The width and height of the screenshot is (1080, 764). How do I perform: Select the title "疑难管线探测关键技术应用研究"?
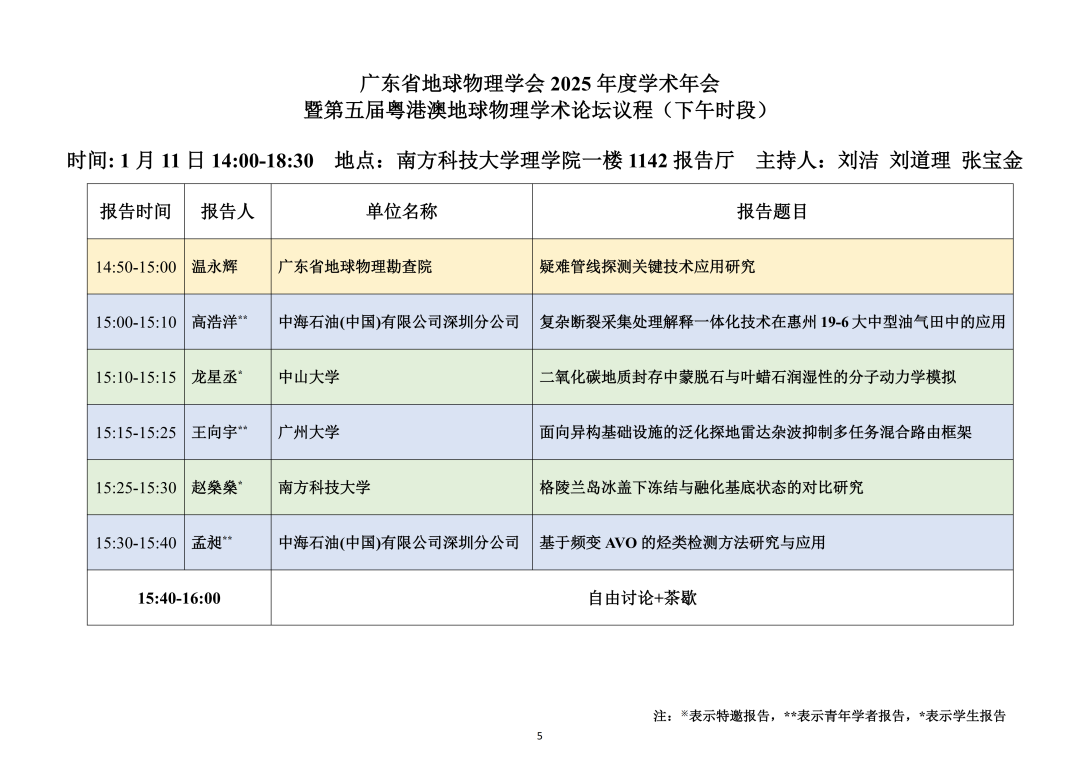coord(647,267)
